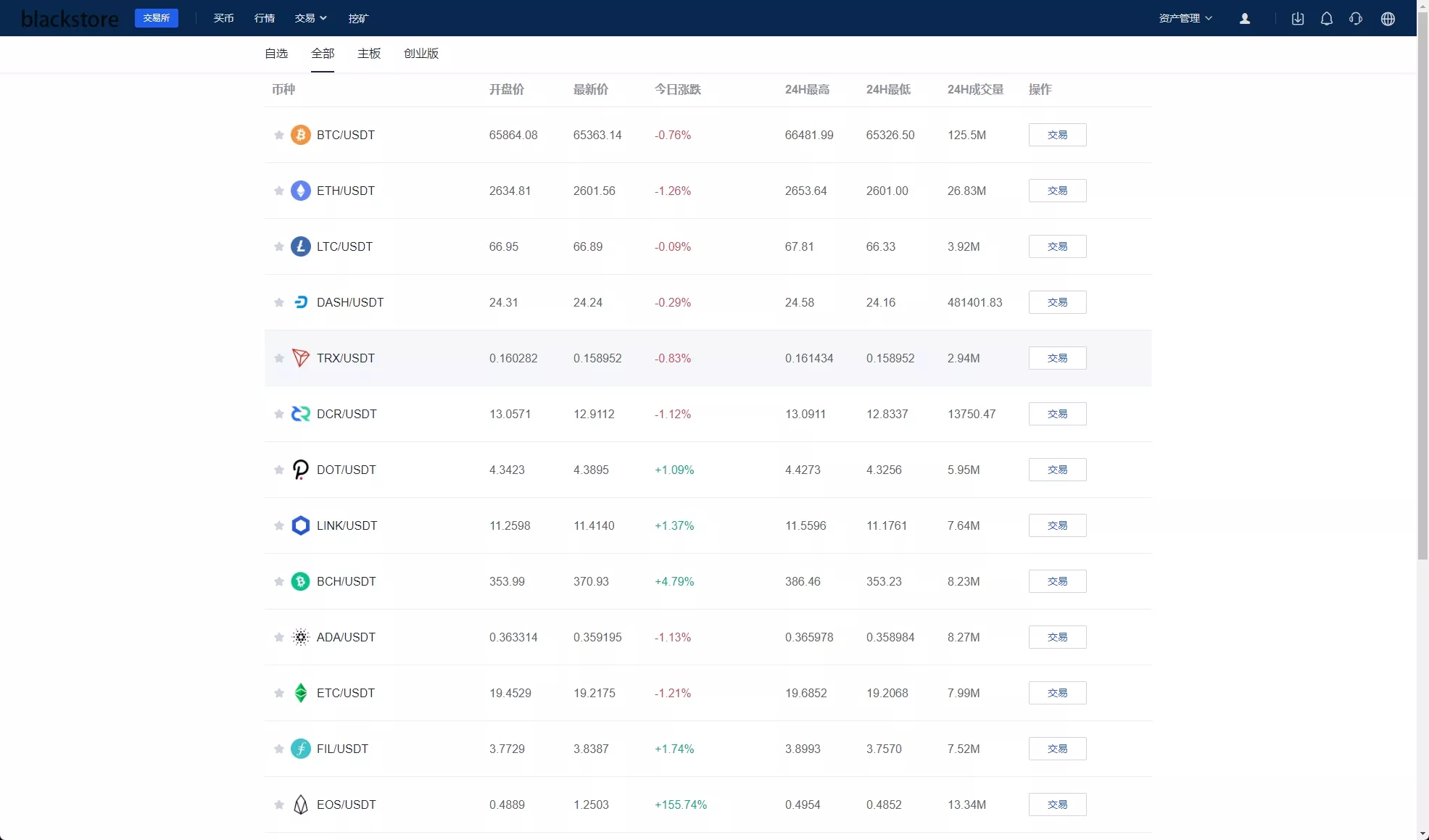Click the 交易所 button in header
1429x840 pixels.
point(157,18)
